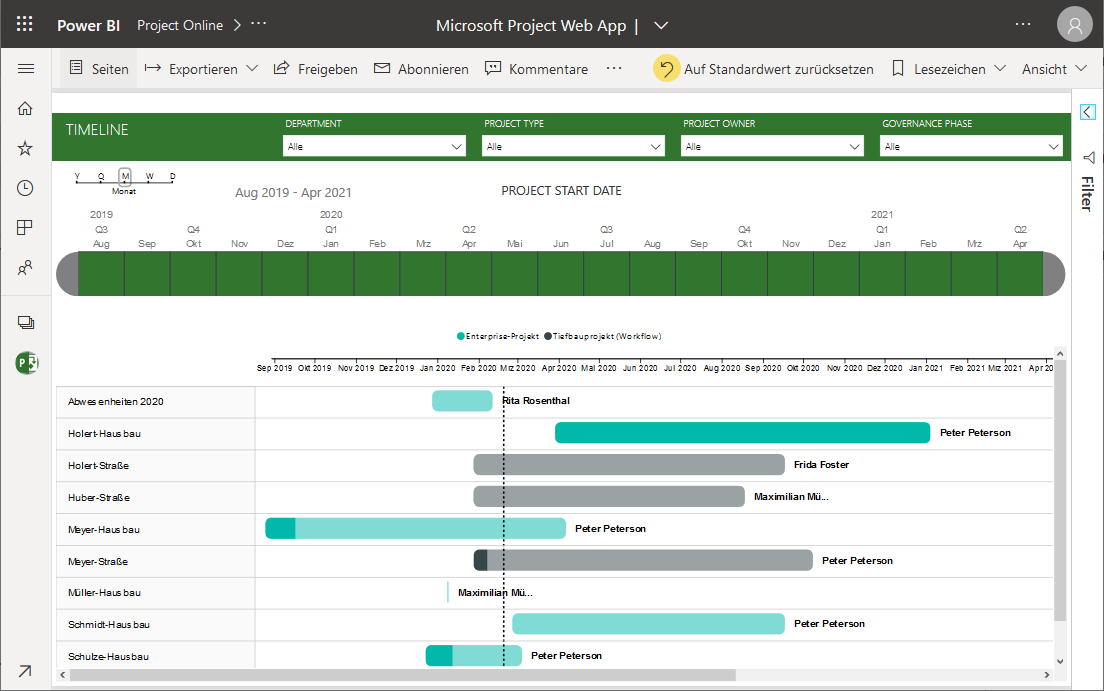The image size is (1104, 691).
Task: Click the Schulze-Hausbau row label
Action: pos(108,656)
